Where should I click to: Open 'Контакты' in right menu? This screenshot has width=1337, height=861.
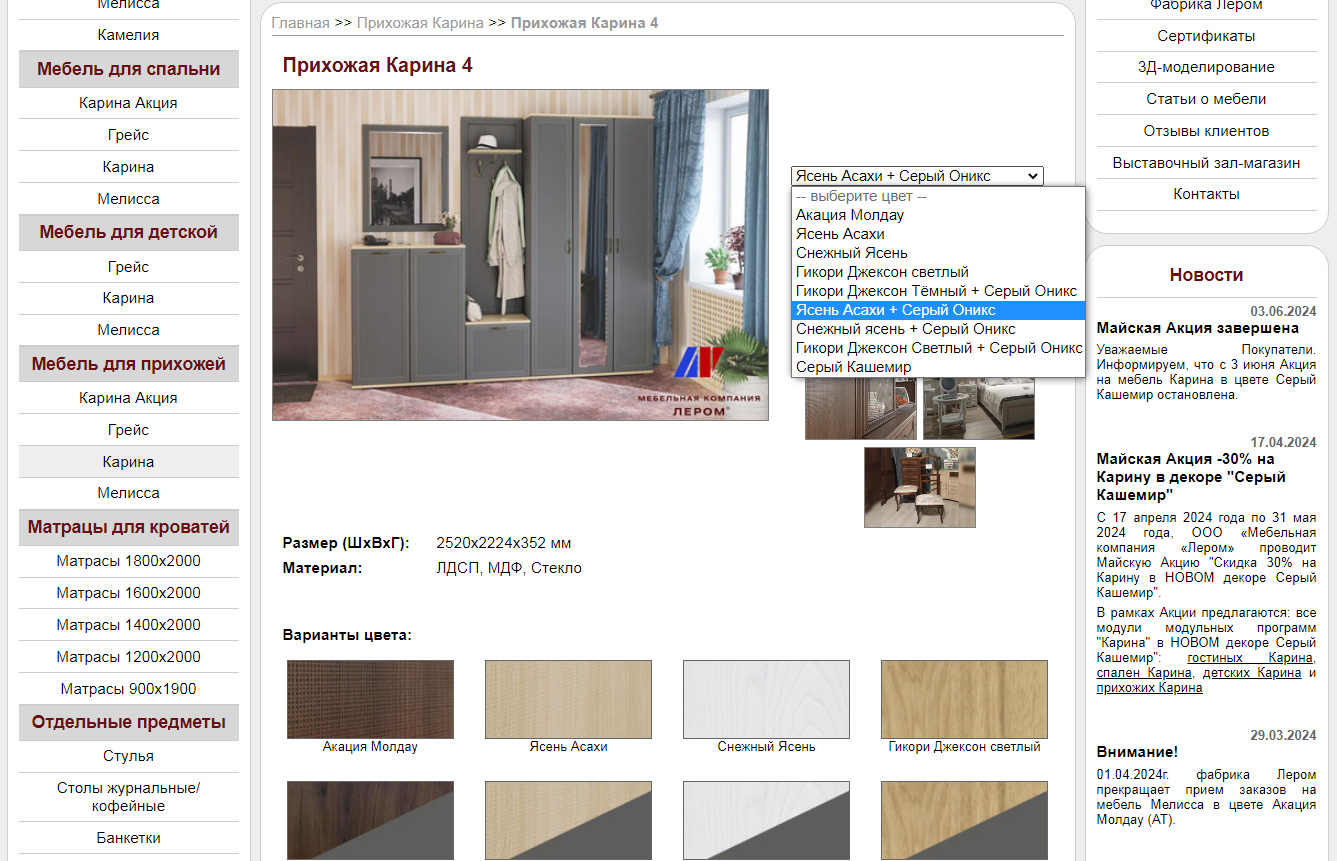1206,194
